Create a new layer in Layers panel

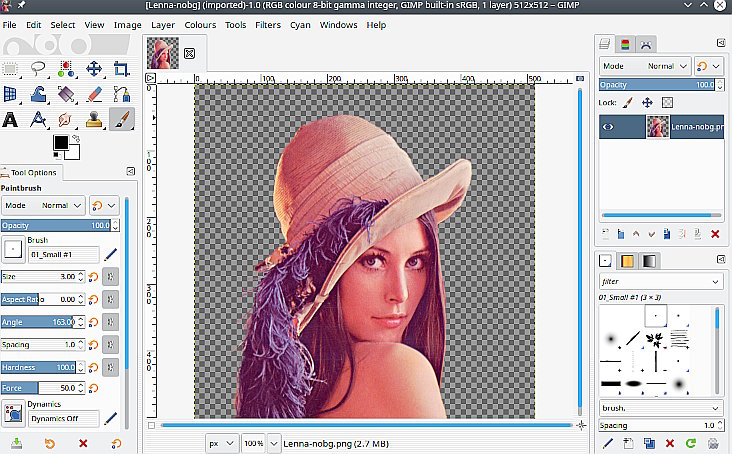click(x=605, y=233)
